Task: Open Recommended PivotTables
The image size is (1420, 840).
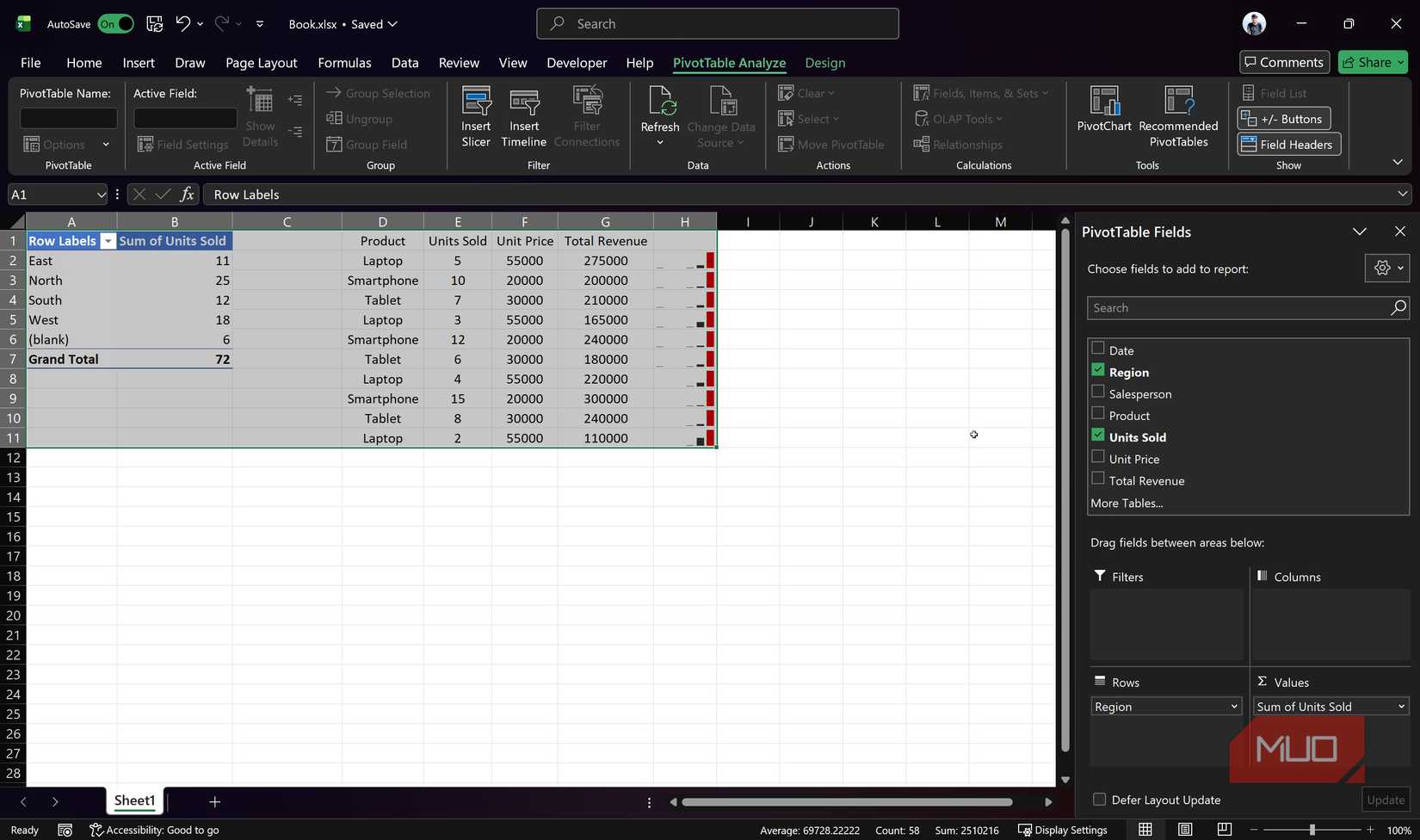Action: coord(1178,116)
